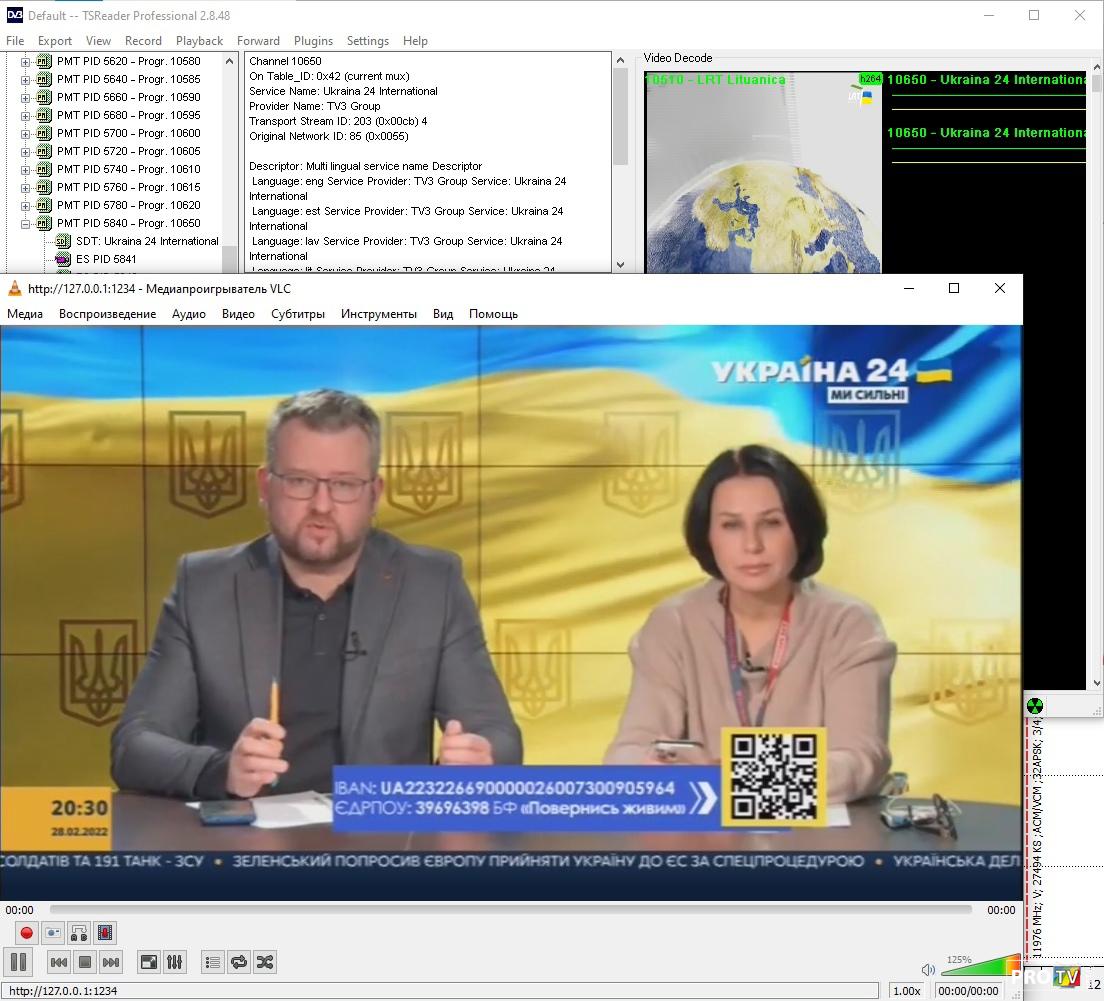Toggle shuffle random playback
Screen dimensions: 1104x1001
click(x=264, y=962)
